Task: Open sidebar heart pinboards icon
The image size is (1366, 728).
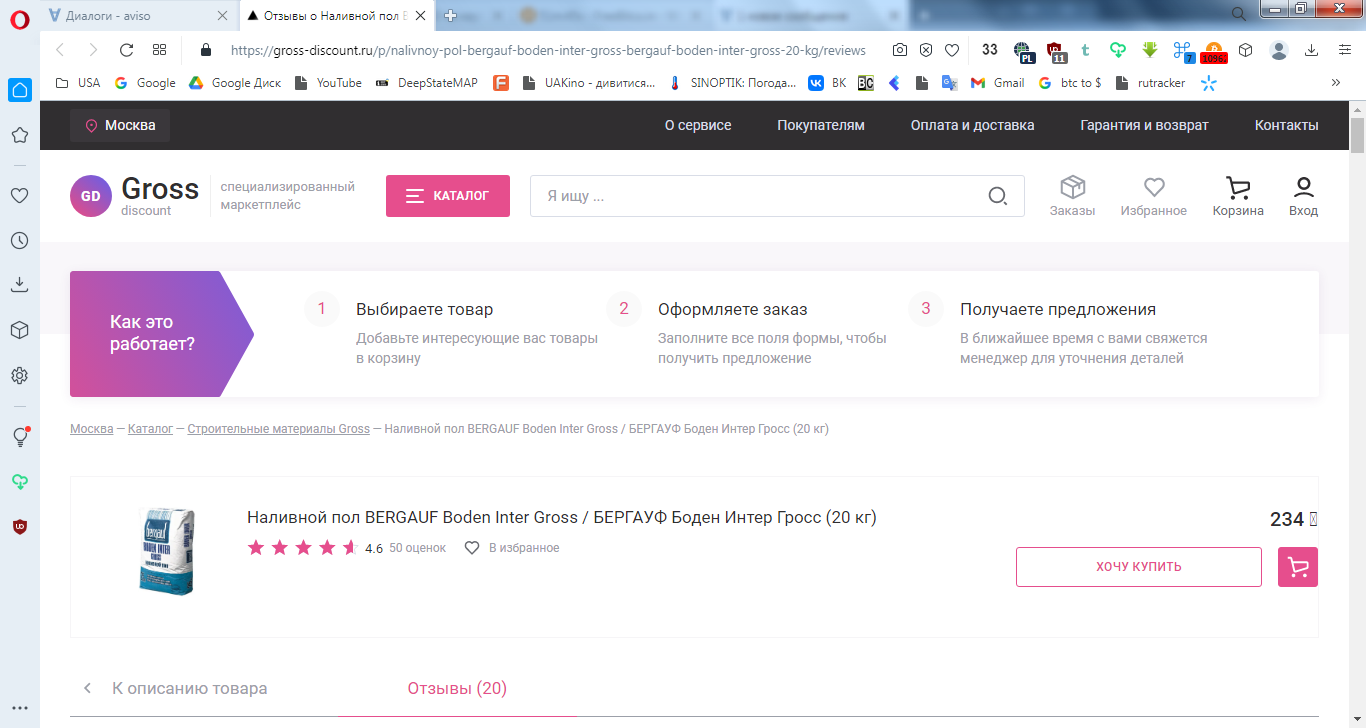Action: (20, 195)
